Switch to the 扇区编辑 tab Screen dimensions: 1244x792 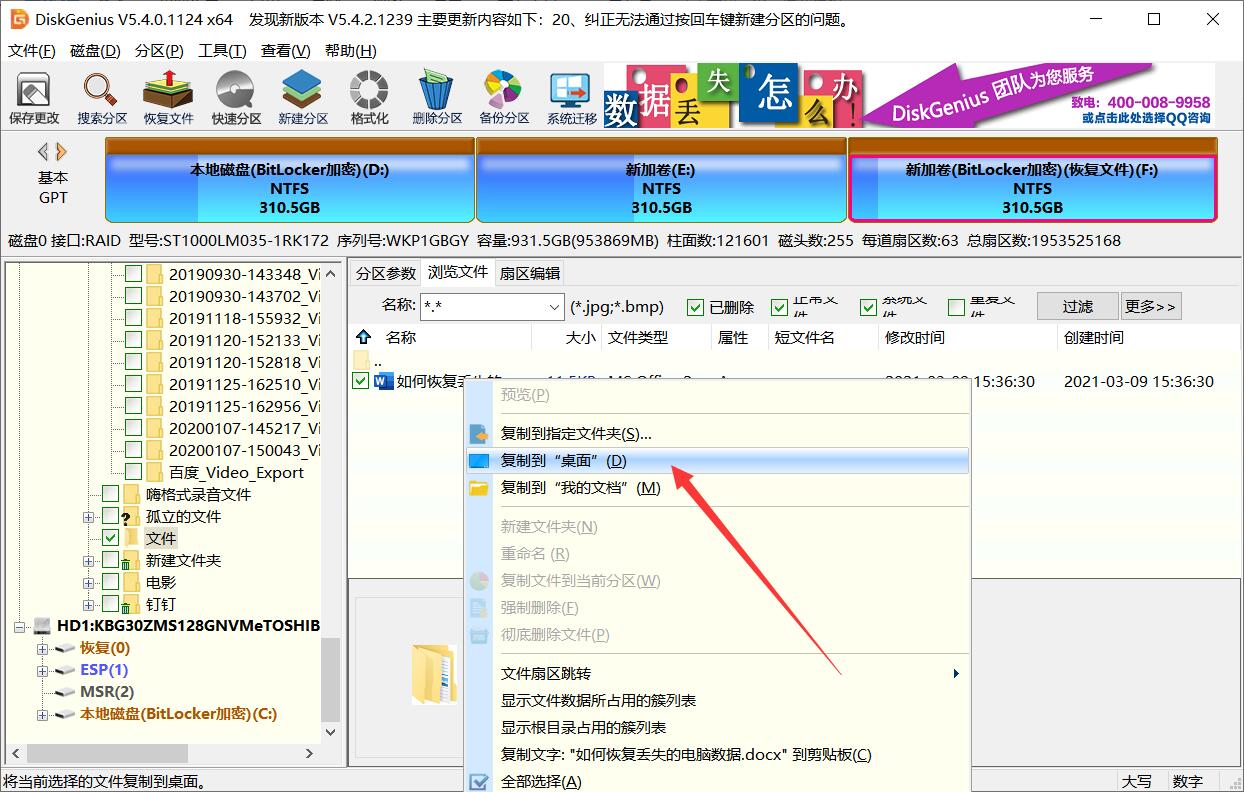pos(530,273)
